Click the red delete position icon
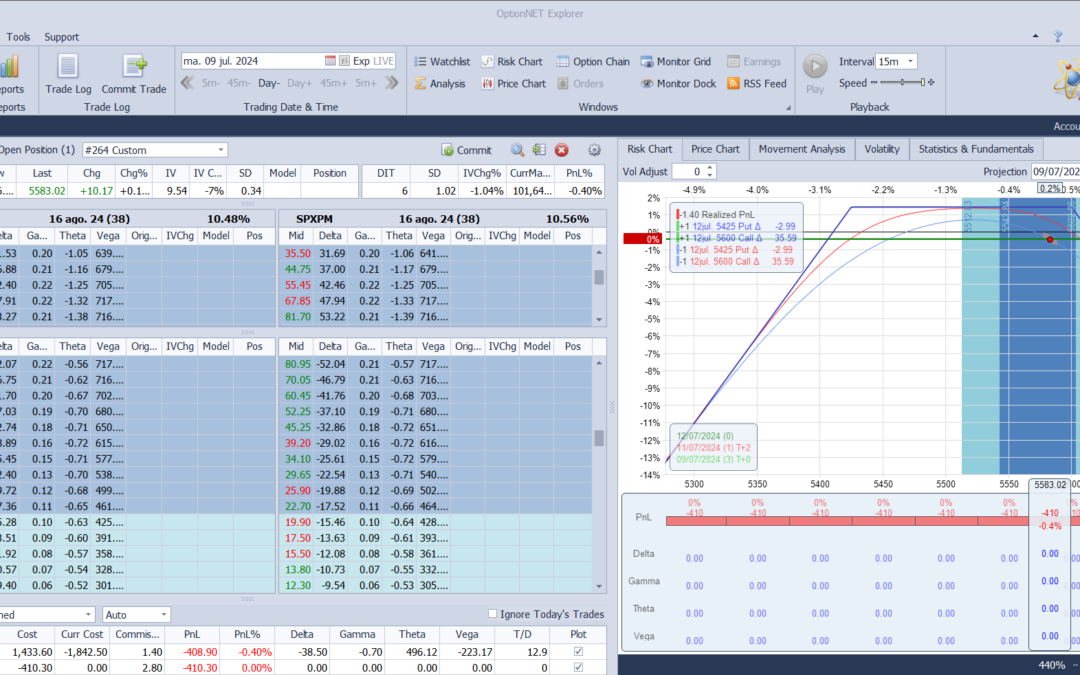This screenshot has width=1080, height=675. click(561, 149)
